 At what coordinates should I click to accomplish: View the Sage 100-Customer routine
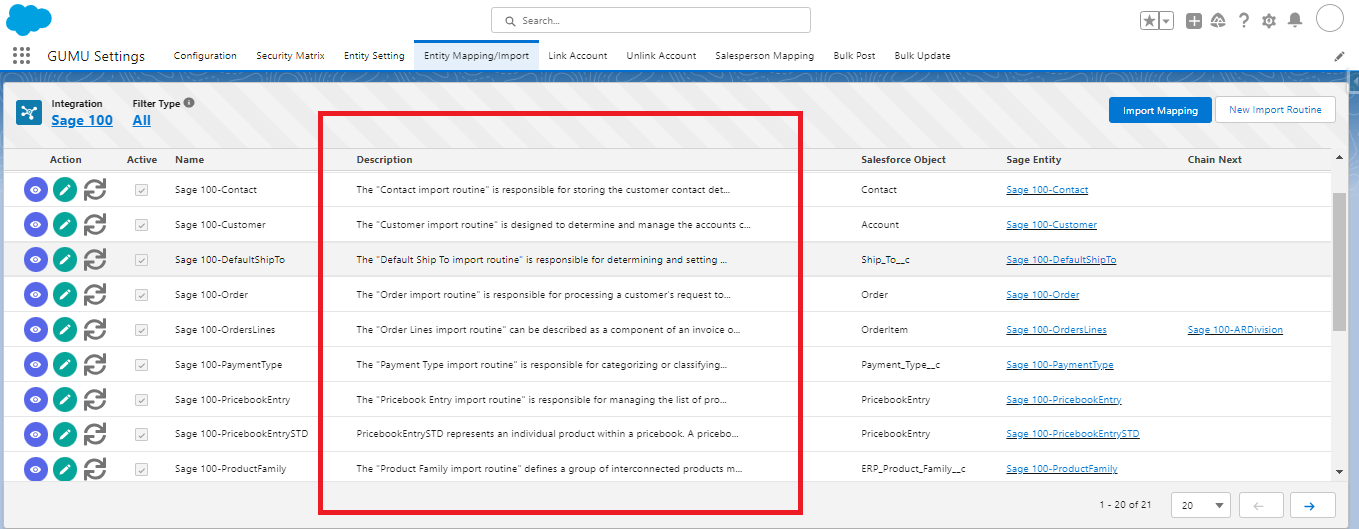(35, 225)
